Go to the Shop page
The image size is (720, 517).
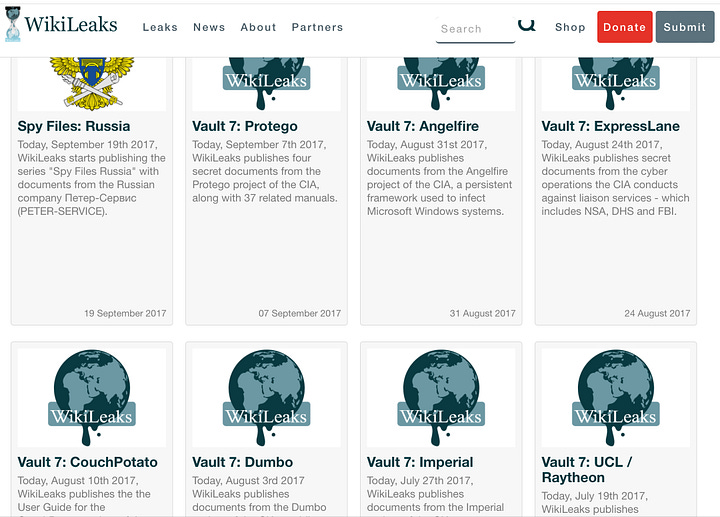(570, 27)
